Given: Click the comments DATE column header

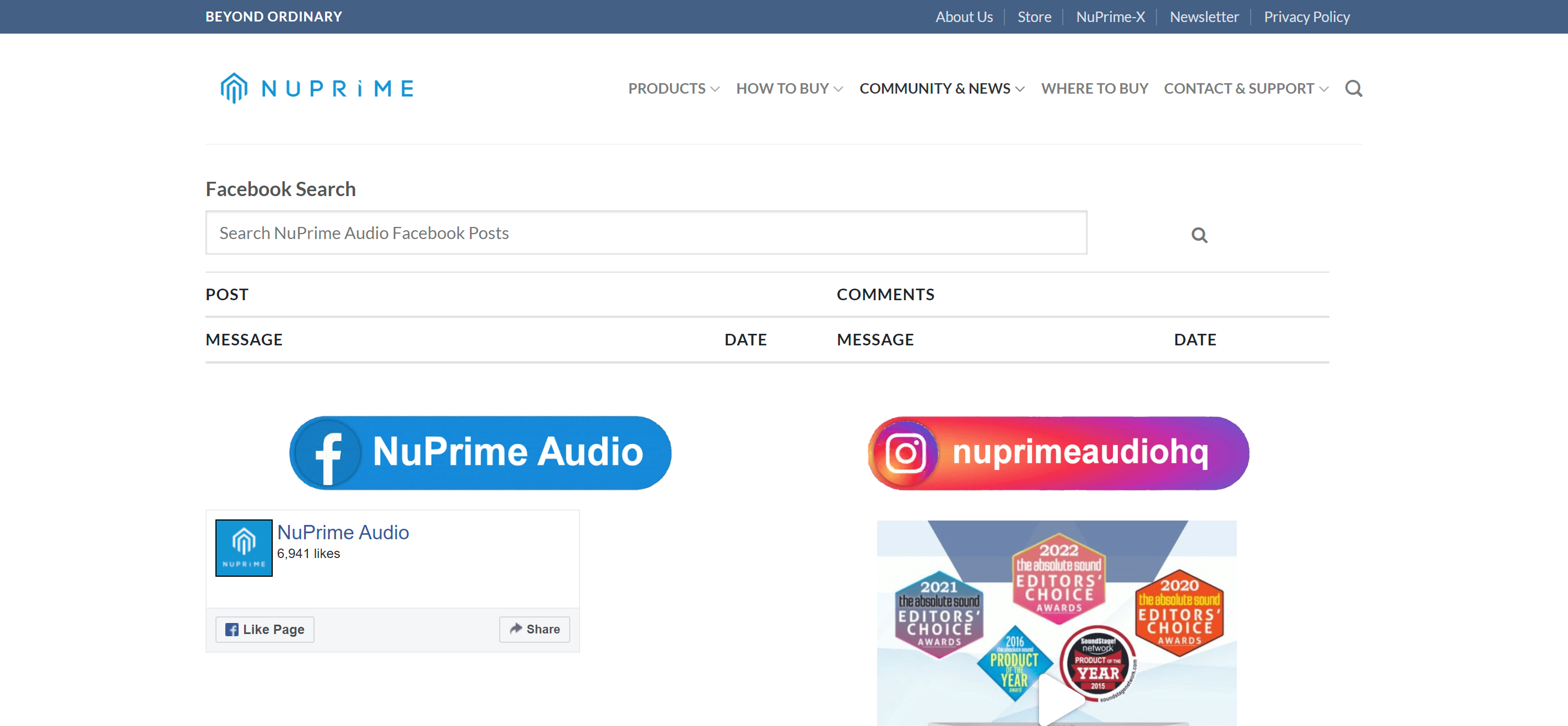Looking at the screenshot, I should [1195, 339].
